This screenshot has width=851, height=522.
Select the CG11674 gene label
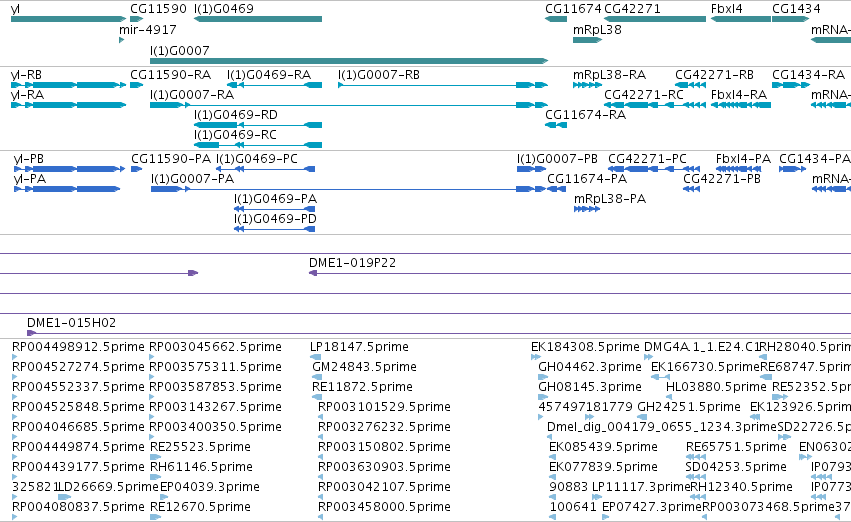(x=573, y=9)
